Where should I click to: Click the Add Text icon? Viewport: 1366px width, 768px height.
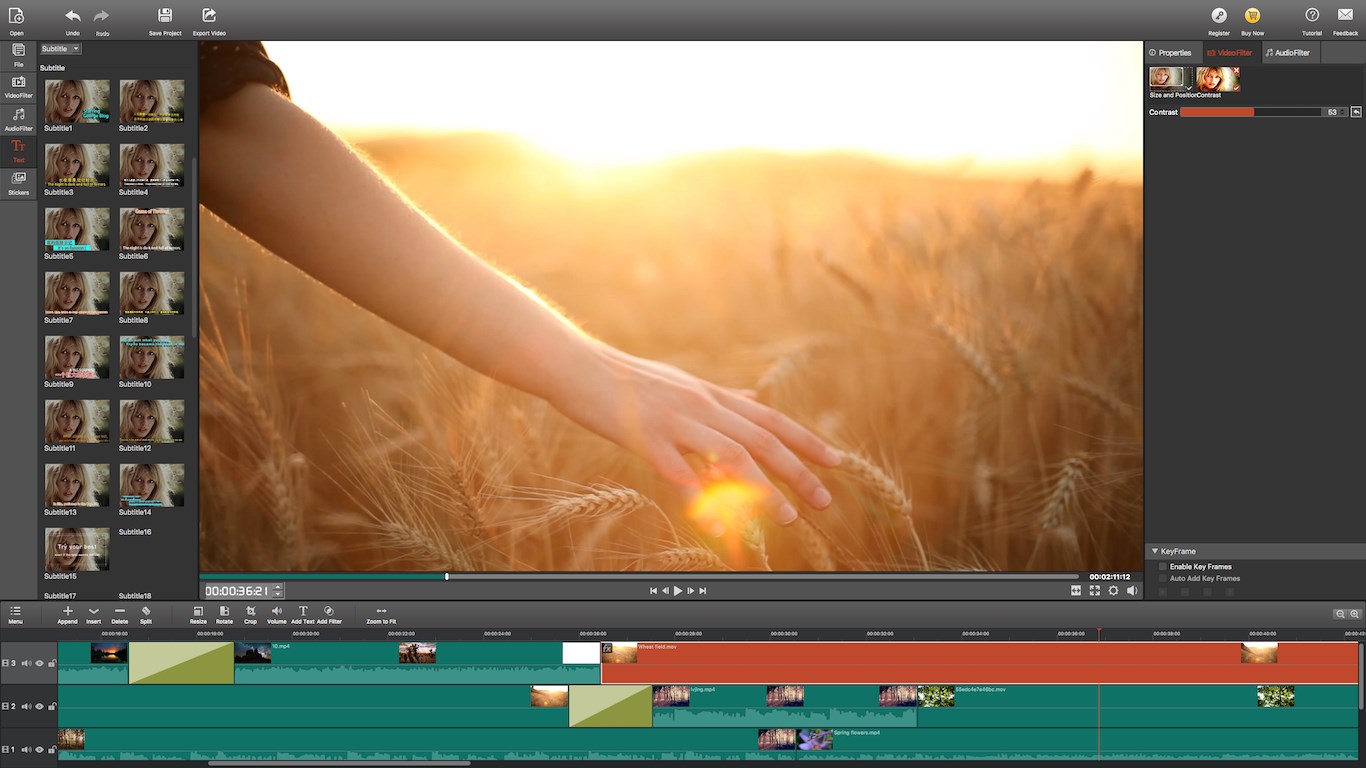point(302,613)
